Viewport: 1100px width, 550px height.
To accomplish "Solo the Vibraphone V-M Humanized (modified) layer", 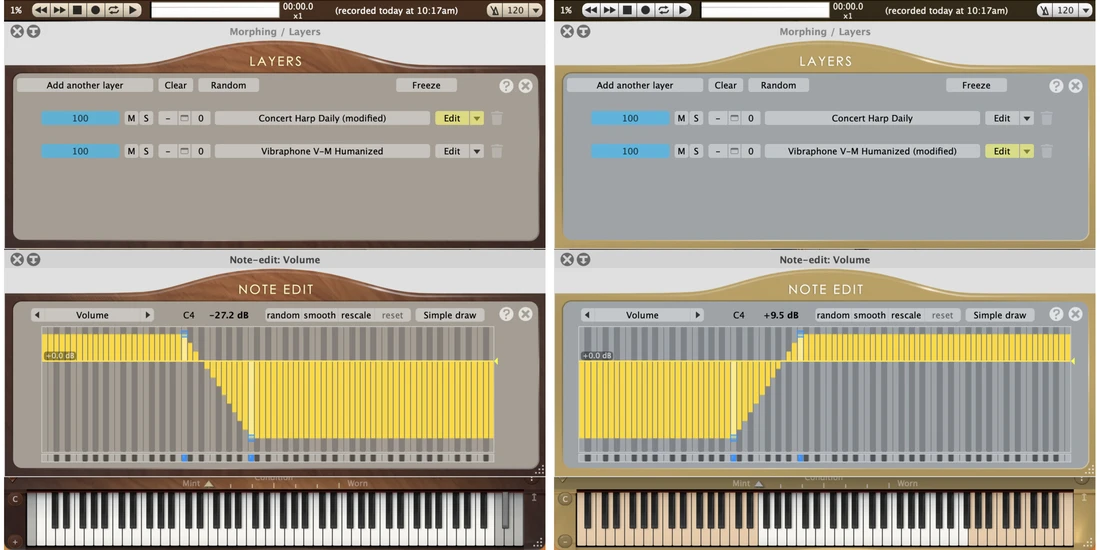I will [x=696, y=151].
